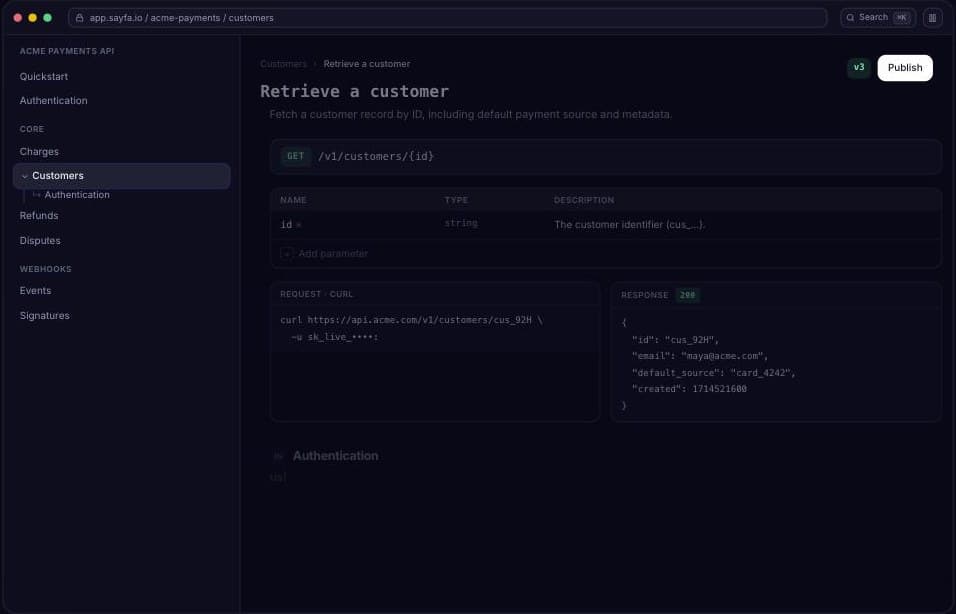Click the RESPONSE panel label
This screenshot has width=956, height=614.
click(644, 295)
